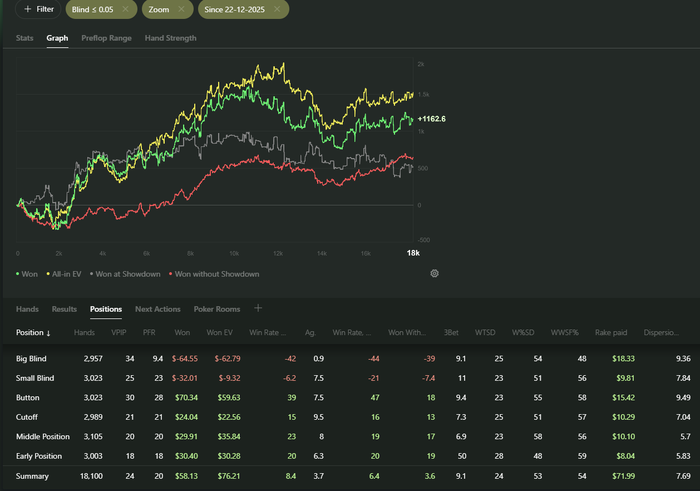Sort by the VPIP column header
Screen dimensions: 700x491
(118, 332)
